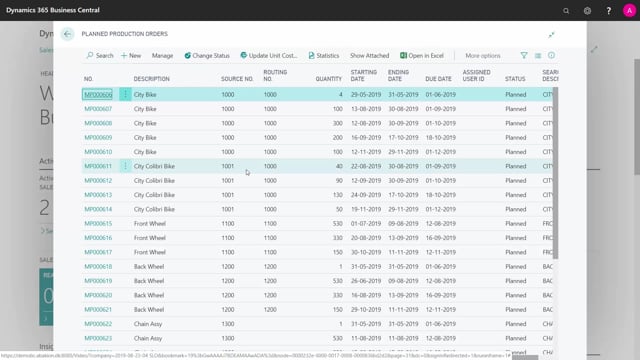Click Change Status action
Image resolution: width=640 pixels, height=360 pixels.
(x=207, y=56)
